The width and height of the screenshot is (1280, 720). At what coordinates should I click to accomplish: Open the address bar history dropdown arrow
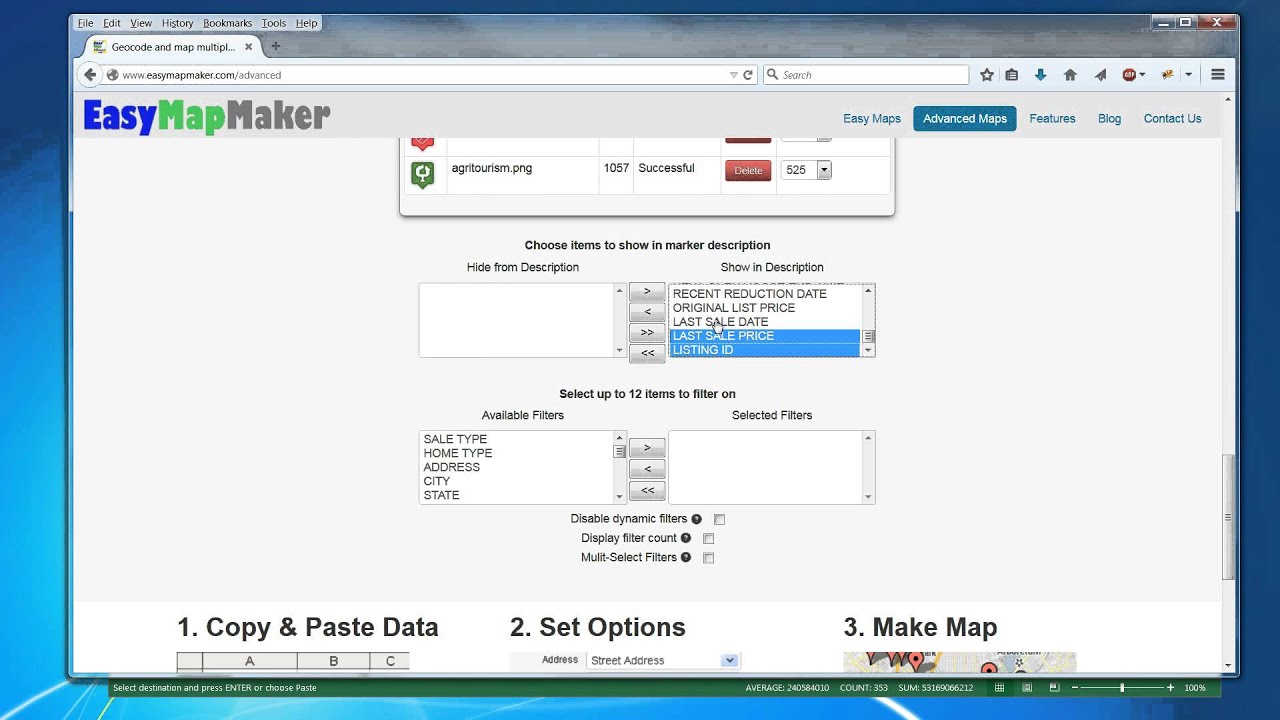(733, 75)
